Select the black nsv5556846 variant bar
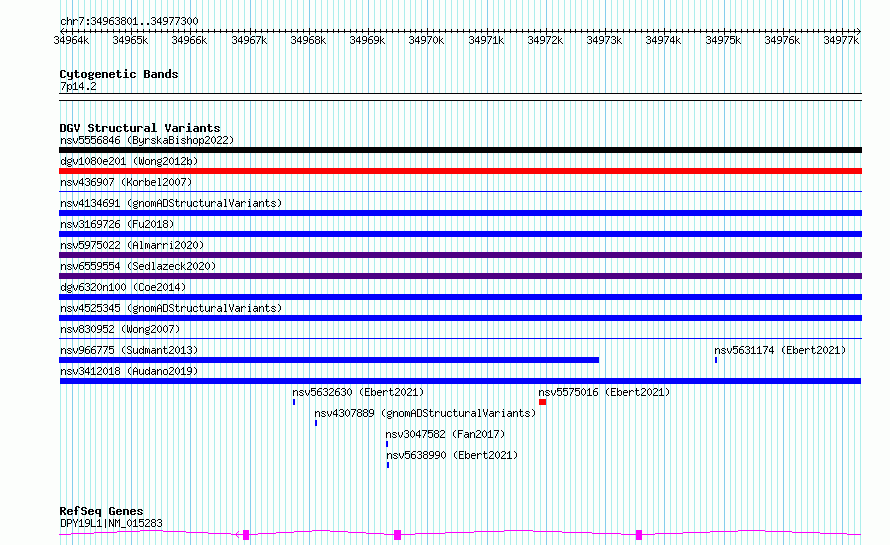Screen dimensions: 890x545 tap(460, 150)
